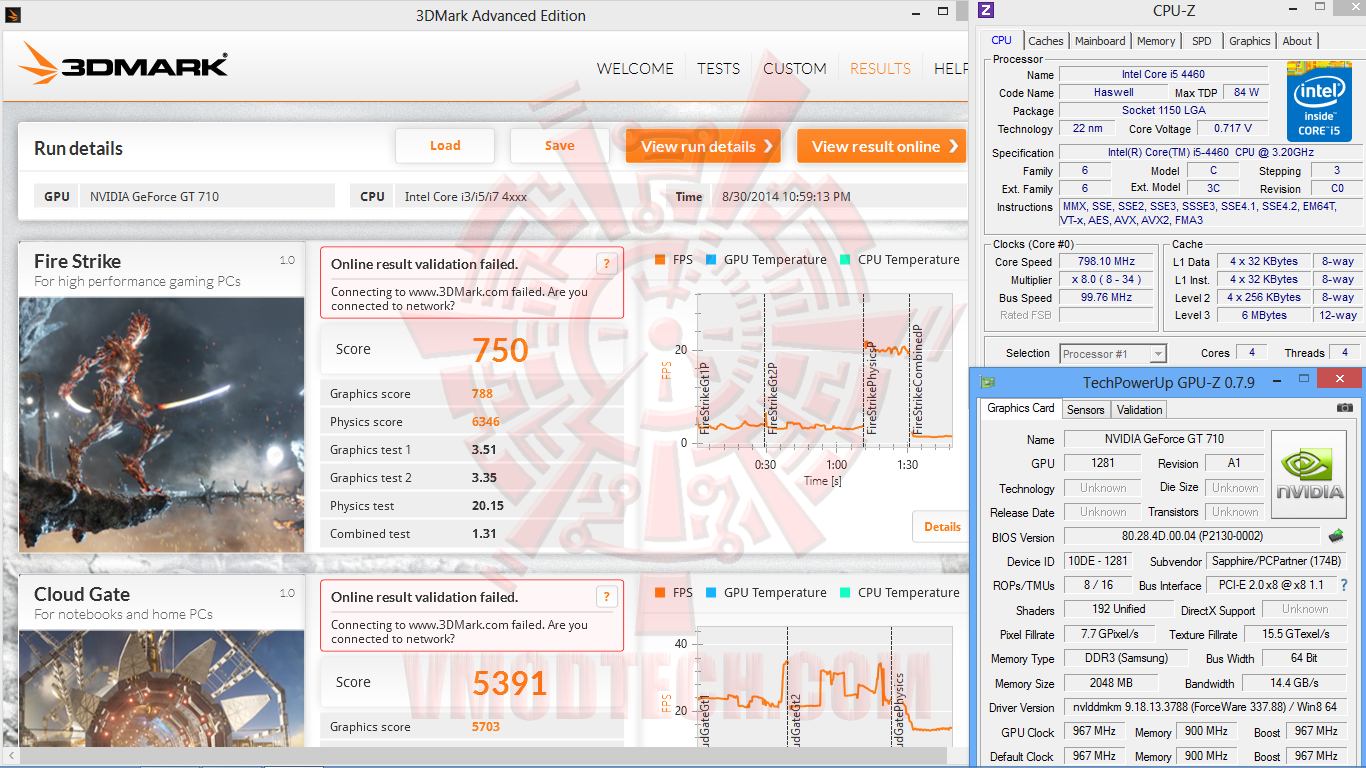The width and height of the screenshot is (1366, 768).
Task: Open the TESTS section in 3DMark
Action: [x=719, y=69]
